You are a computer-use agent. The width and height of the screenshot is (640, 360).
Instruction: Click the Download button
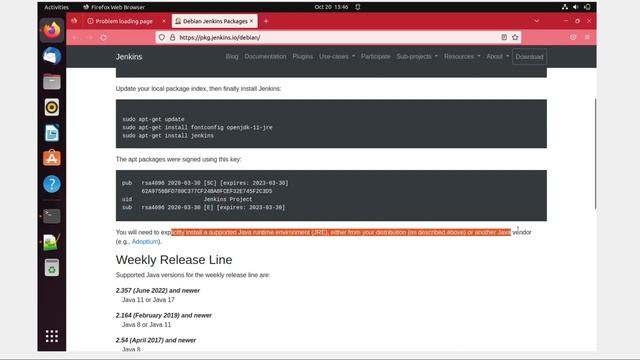point(529,57)
